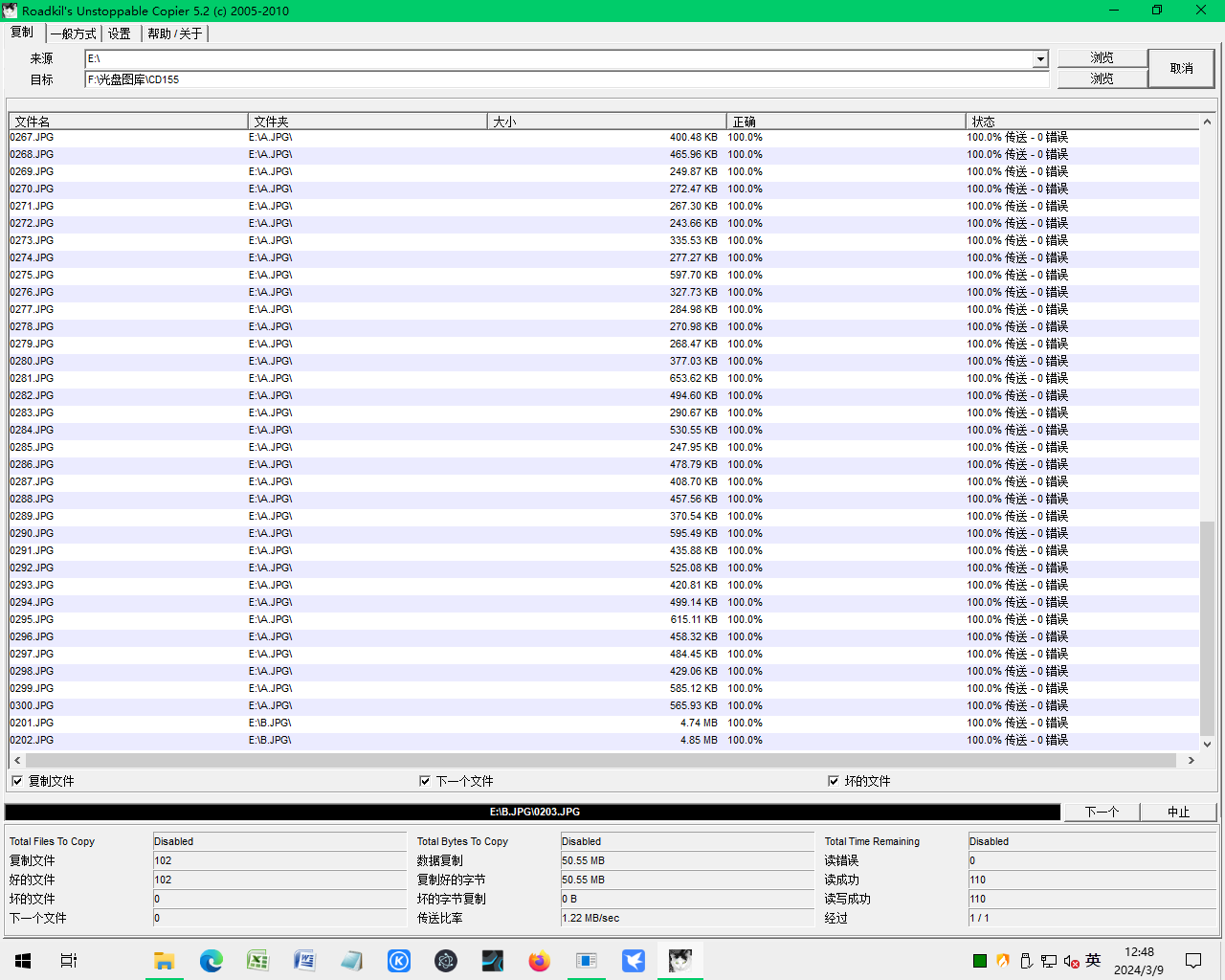
Task: Open Excel from the taskbar
Action: tap(258, 960)
